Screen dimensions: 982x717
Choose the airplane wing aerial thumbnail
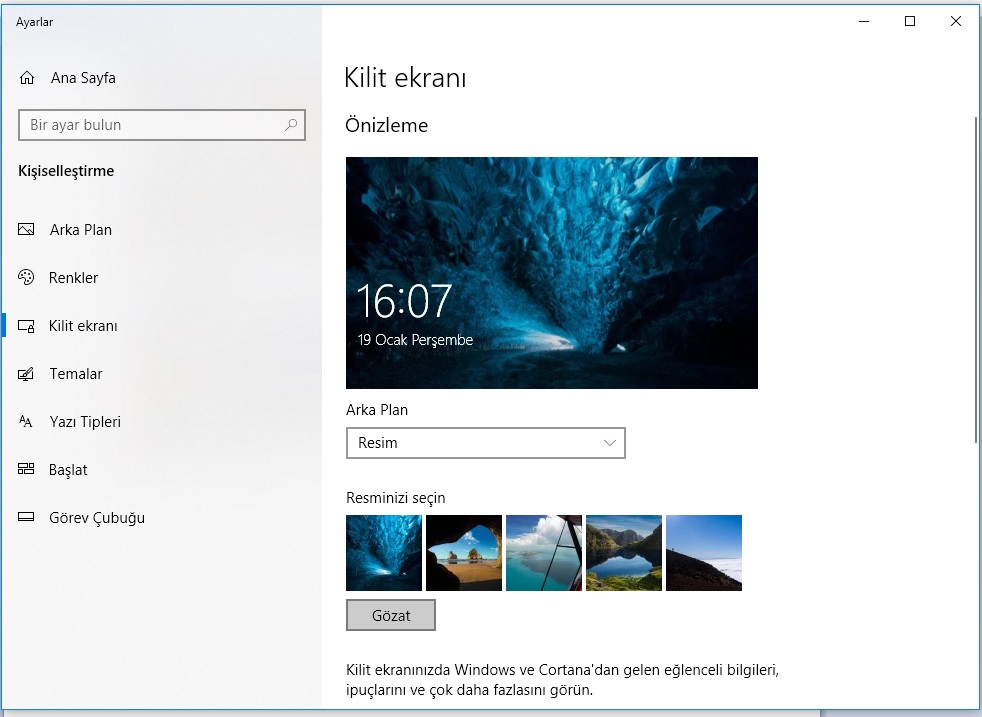tap(544, 553)
